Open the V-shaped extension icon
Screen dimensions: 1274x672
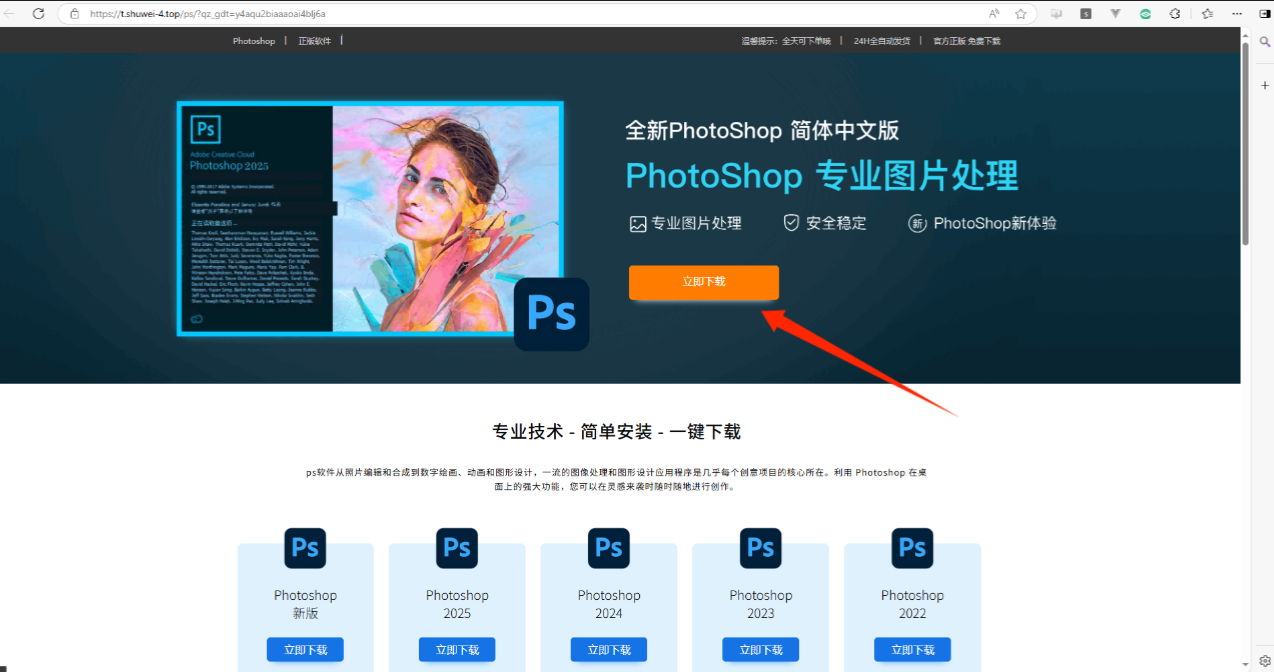tap(1116, 14)
